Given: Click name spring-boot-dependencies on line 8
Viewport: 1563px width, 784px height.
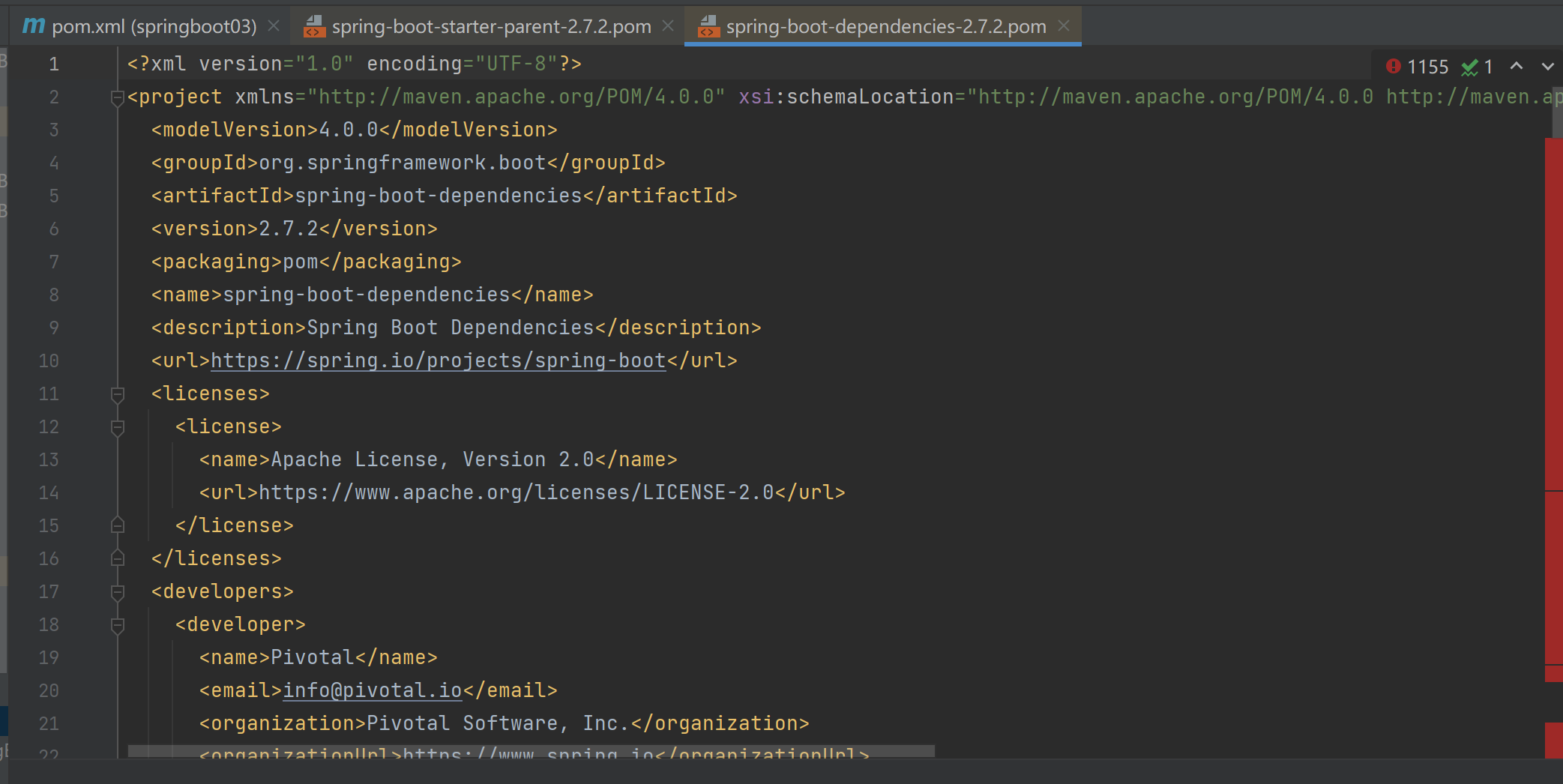Looking at the screenshot, I should (367, 295).
